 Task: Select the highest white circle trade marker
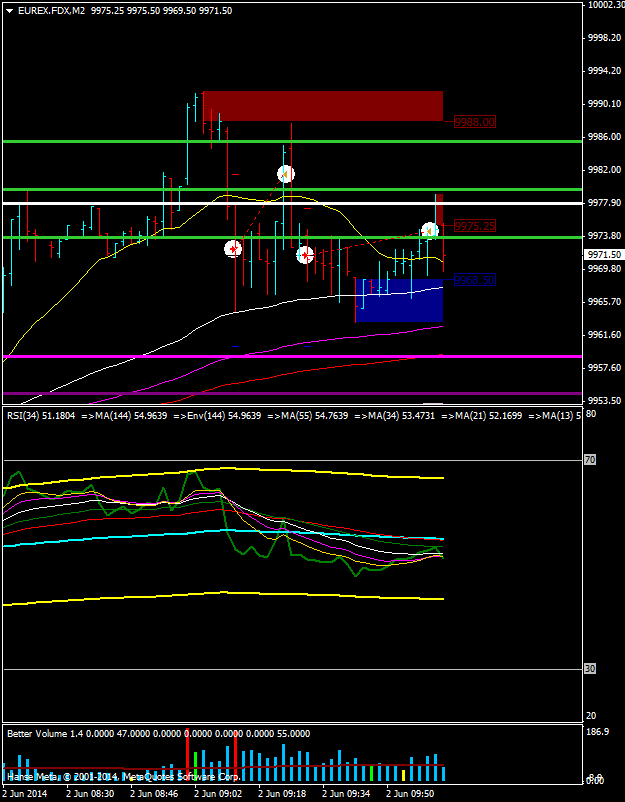click(285, 174)
